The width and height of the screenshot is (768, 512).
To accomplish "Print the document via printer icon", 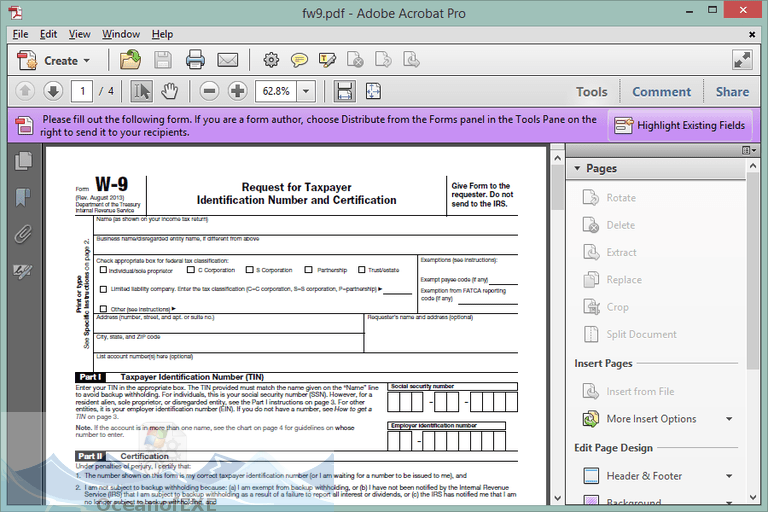I will (x=195, y=60).
